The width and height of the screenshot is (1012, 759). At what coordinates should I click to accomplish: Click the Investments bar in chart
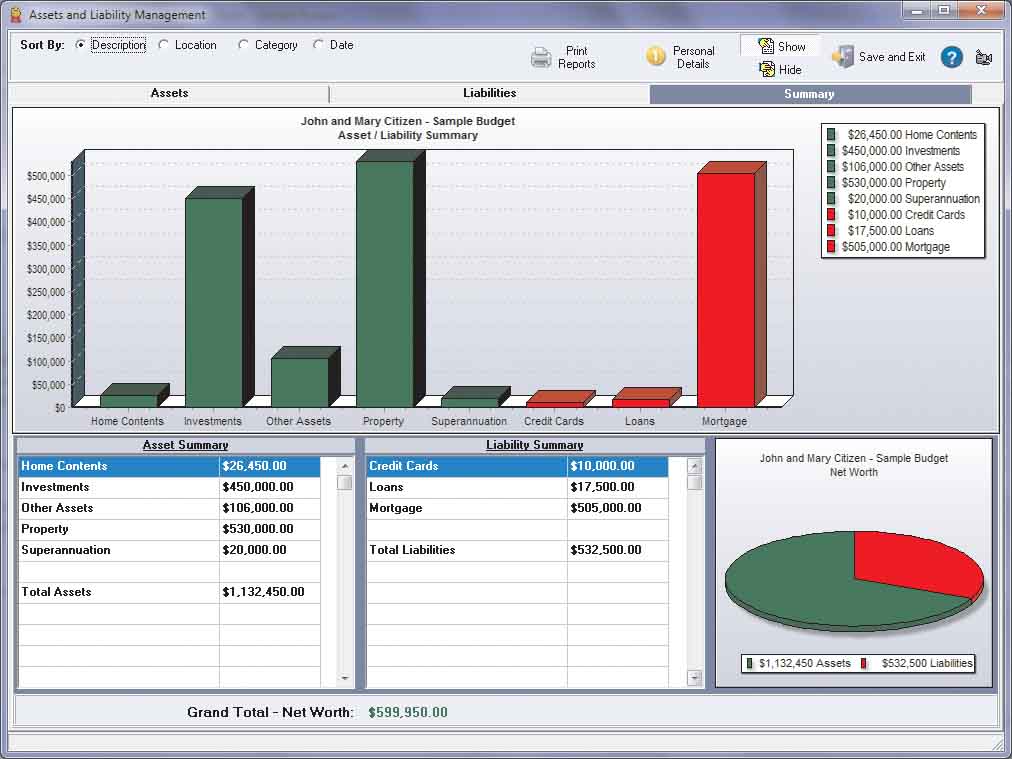pyautogui.click(x=214, y=302)
